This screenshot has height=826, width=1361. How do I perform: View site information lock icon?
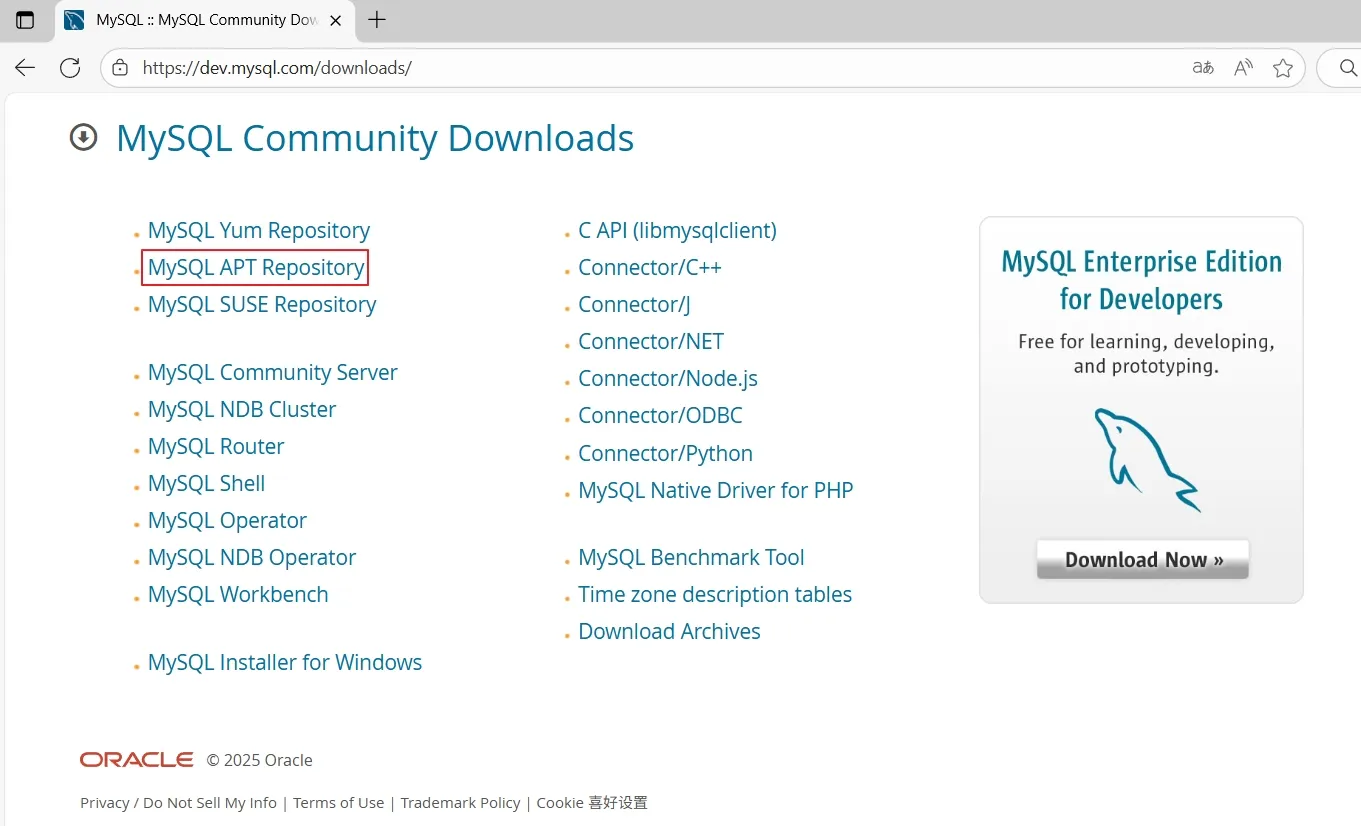[x=120, y=68]
